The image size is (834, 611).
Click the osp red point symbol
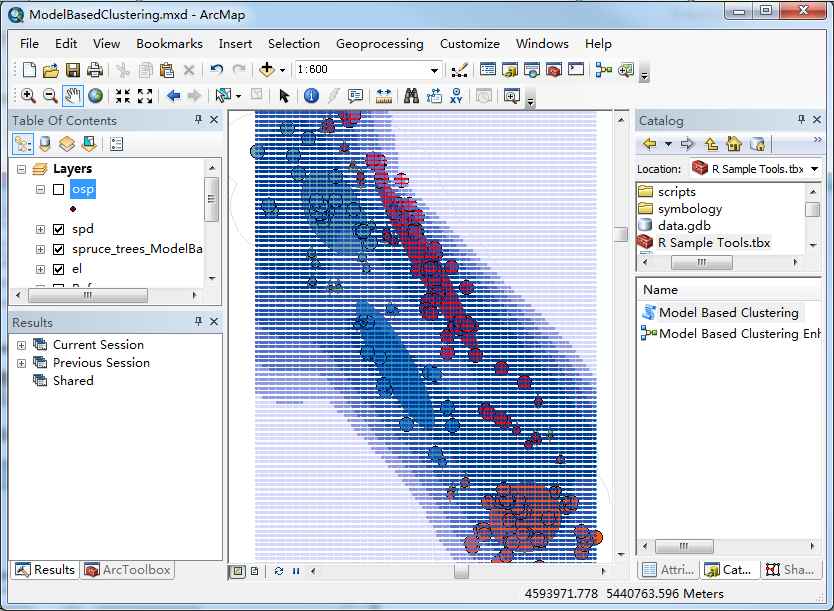click(73, 209)
